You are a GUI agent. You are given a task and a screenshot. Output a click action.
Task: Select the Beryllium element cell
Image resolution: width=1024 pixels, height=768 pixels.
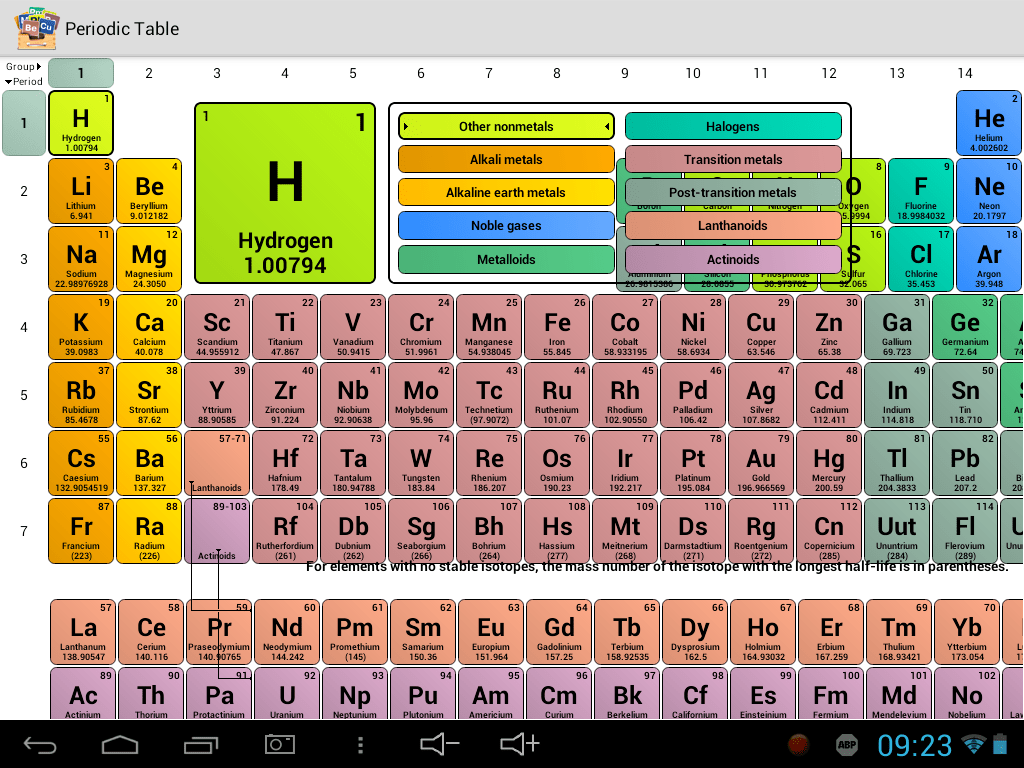click(149, 191)
